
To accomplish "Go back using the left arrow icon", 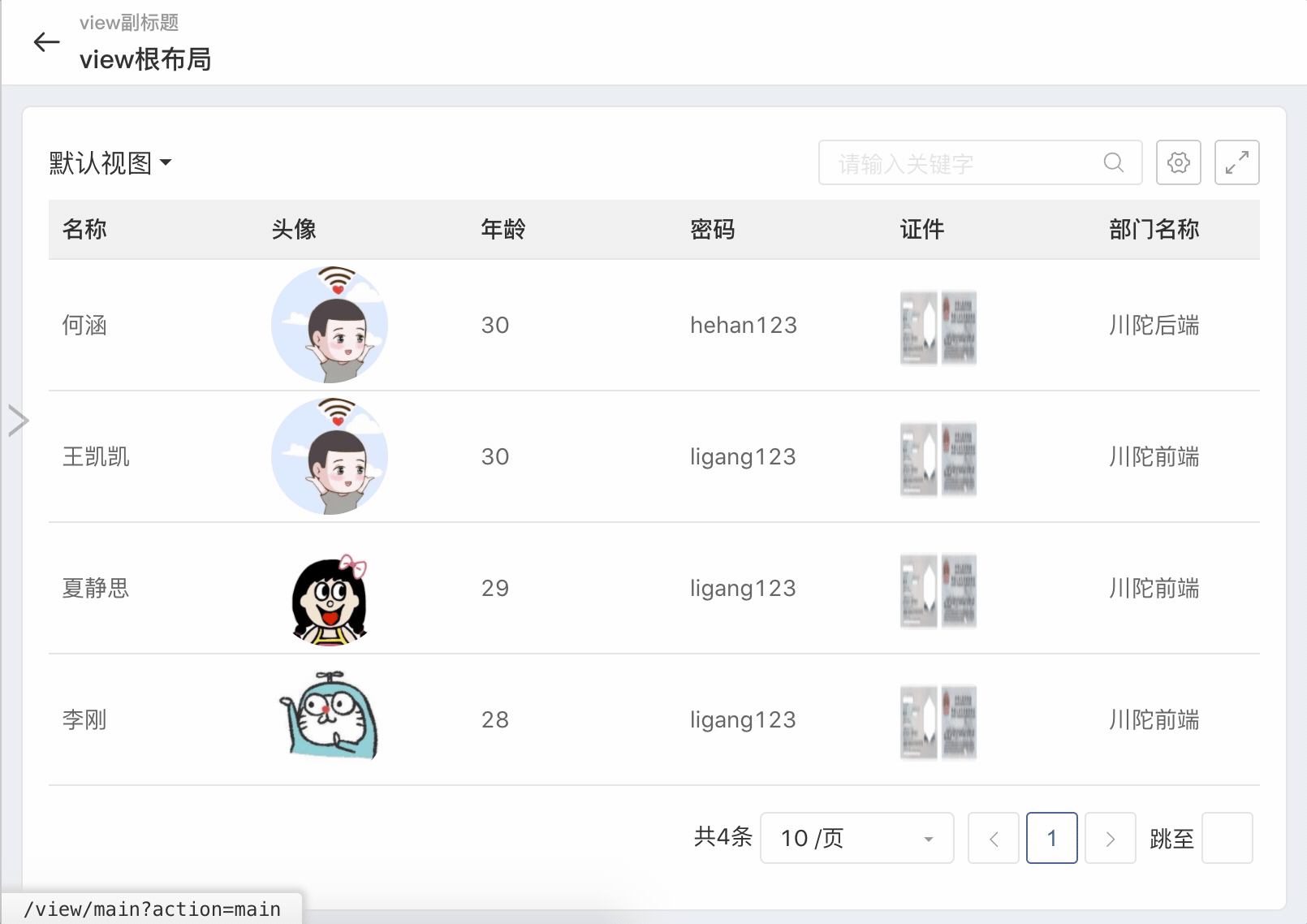I will 46,42.
